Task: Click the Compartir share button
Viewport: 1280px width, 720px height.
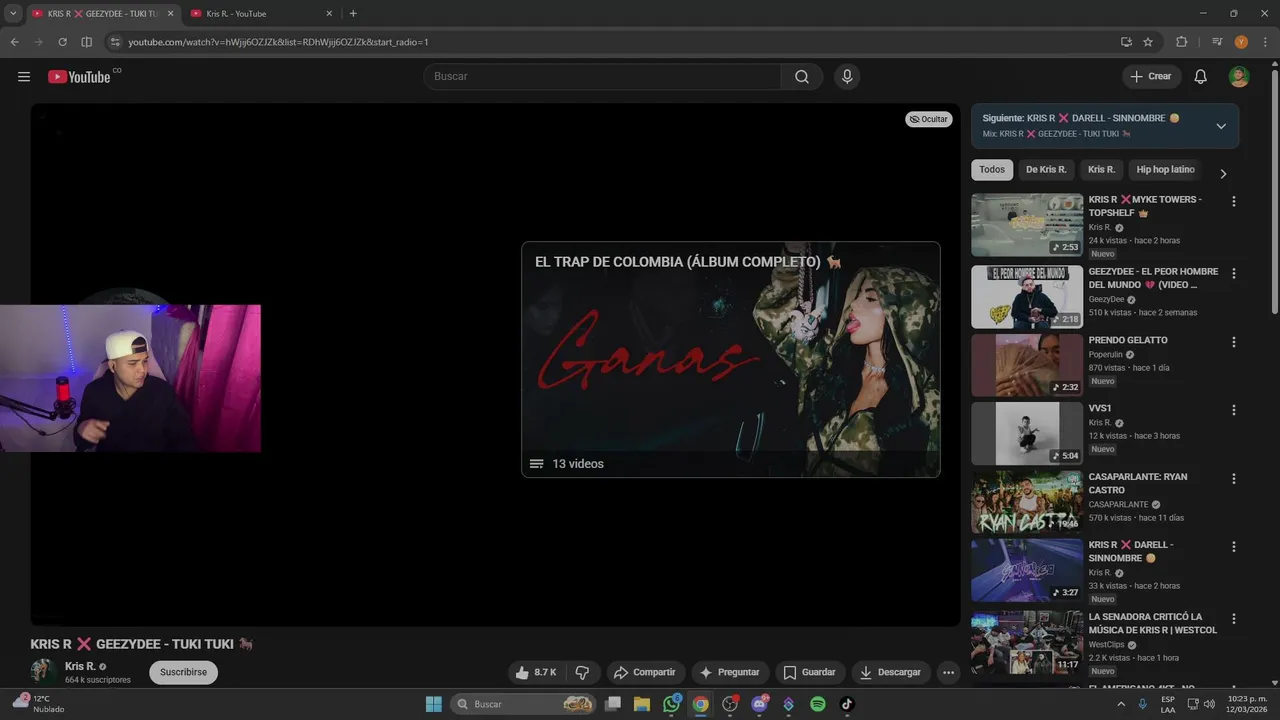Action: click(x=644, y=672)
